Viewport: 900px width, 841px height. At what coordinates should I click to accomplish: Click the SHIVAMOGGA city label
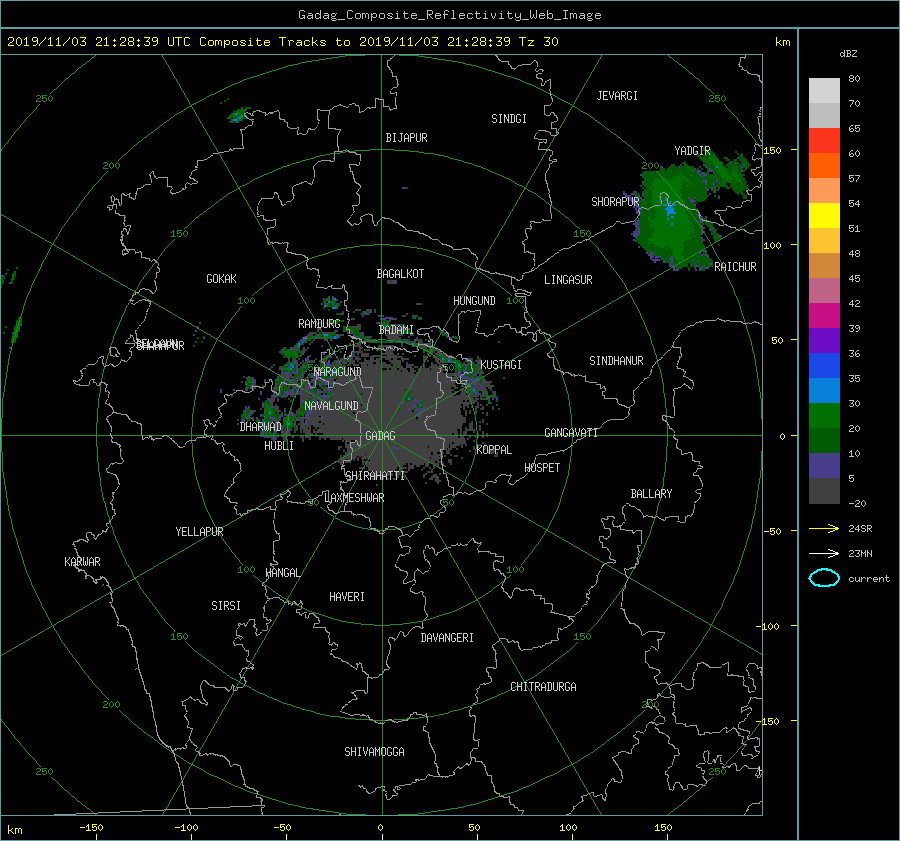(374, 752)
